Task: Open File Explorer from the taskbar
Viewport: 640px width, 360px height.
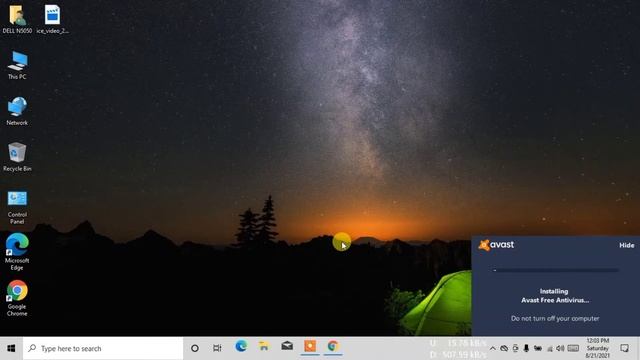Action: pos(264,347)
